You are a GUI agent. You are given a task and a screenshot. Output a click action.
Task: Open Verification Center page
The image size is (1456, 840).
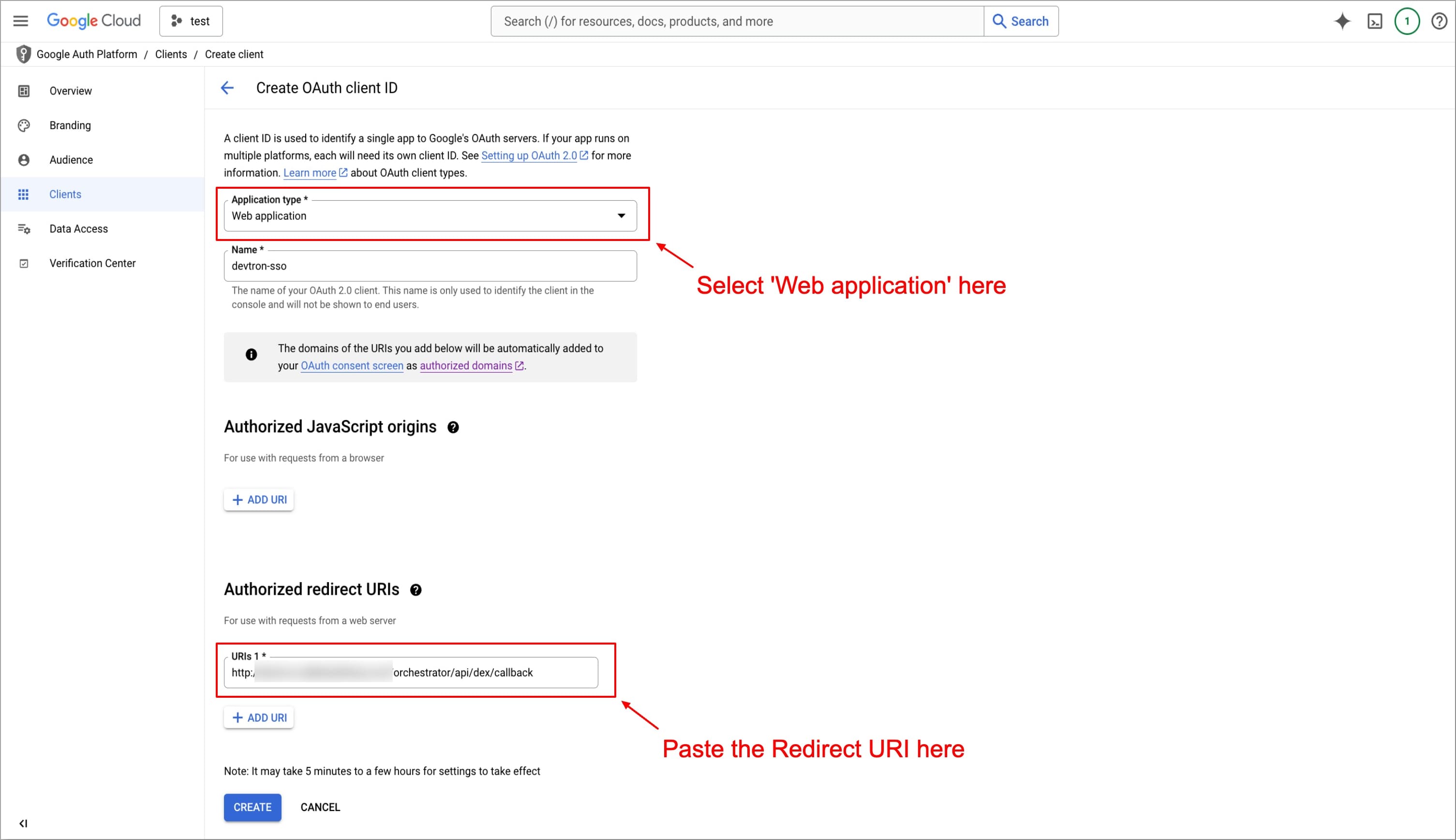(x=92, y=263)
